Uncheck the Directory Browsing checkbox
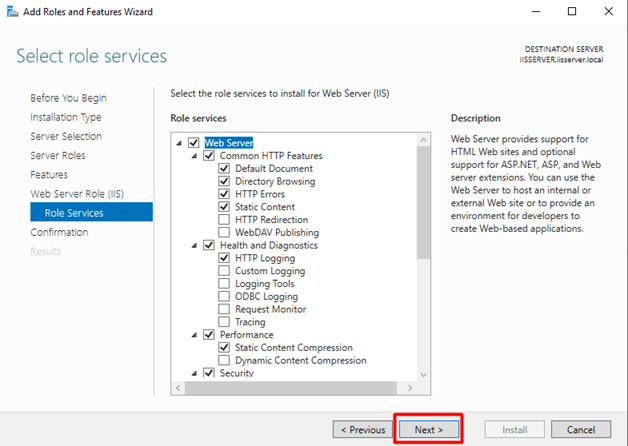 [224, 181]
